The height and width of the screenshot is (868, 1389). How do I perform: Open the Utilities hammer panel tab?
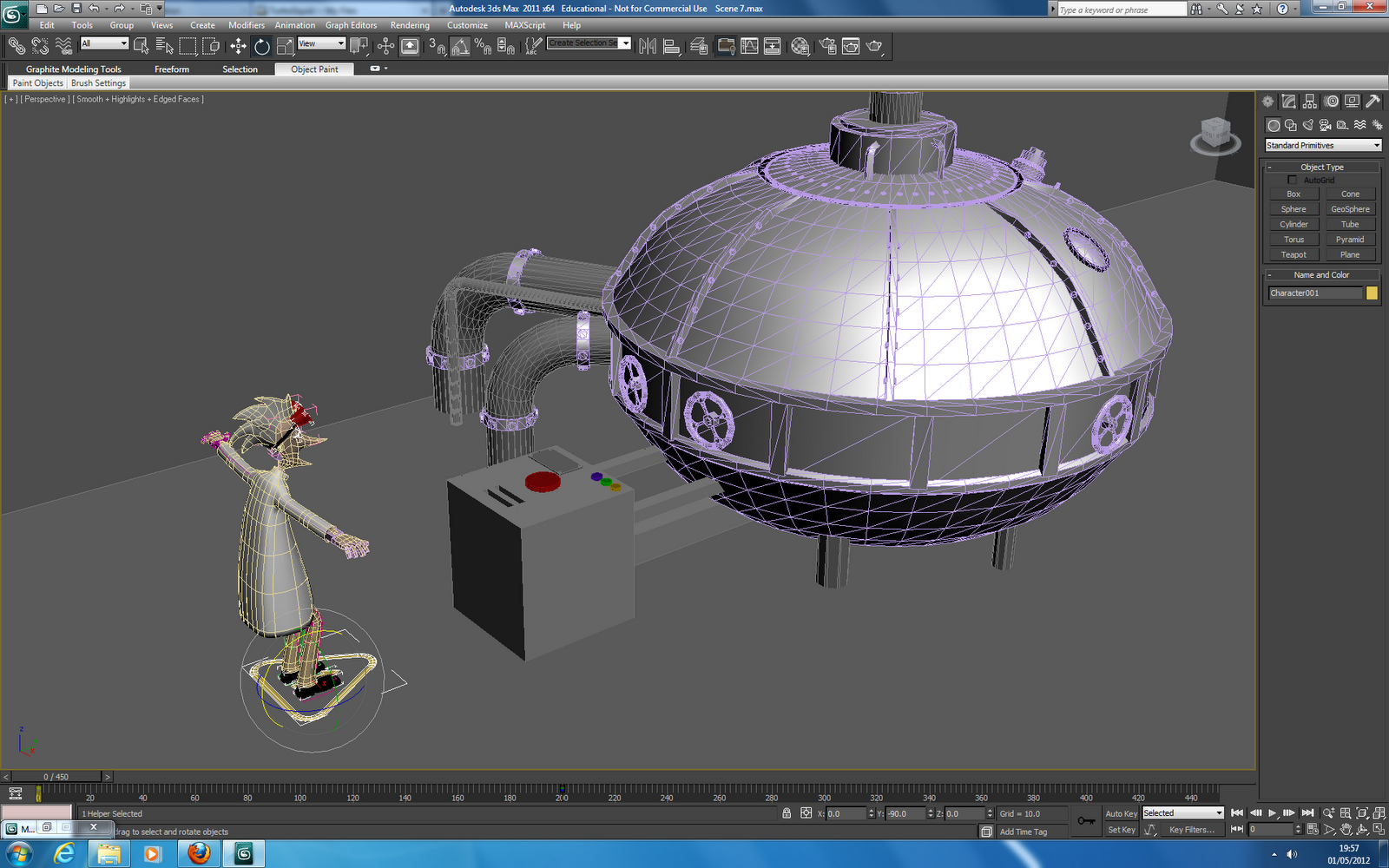click(1373, 102)
